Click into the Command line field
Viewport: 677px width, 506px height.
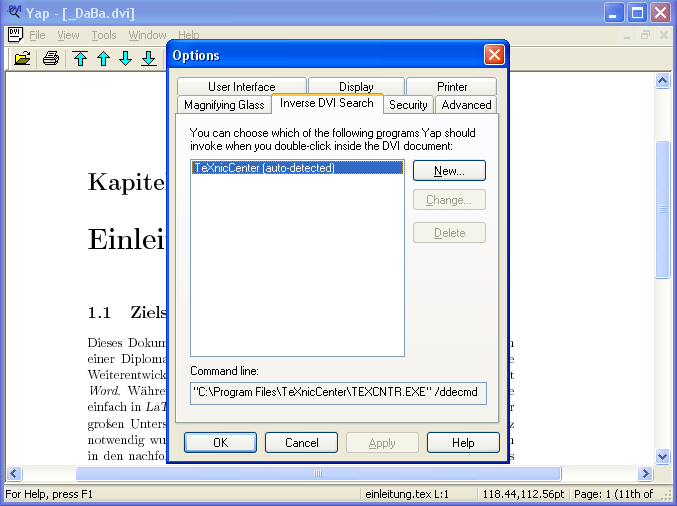(338, 393)
